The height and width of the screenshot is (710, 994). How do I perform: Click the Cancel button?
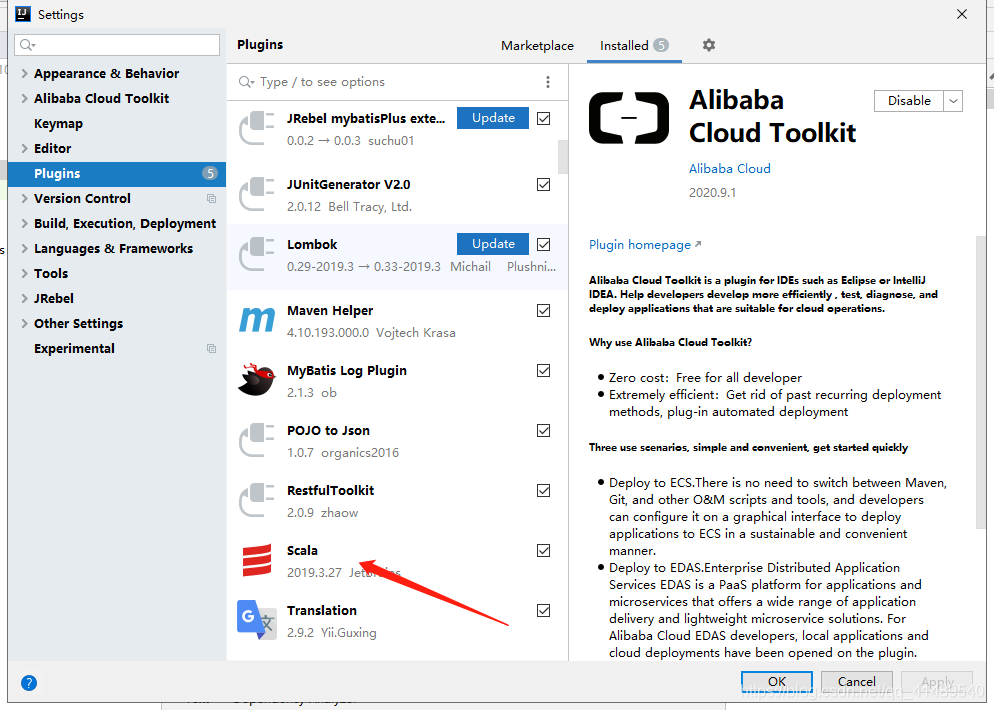(x=856, y=681)
